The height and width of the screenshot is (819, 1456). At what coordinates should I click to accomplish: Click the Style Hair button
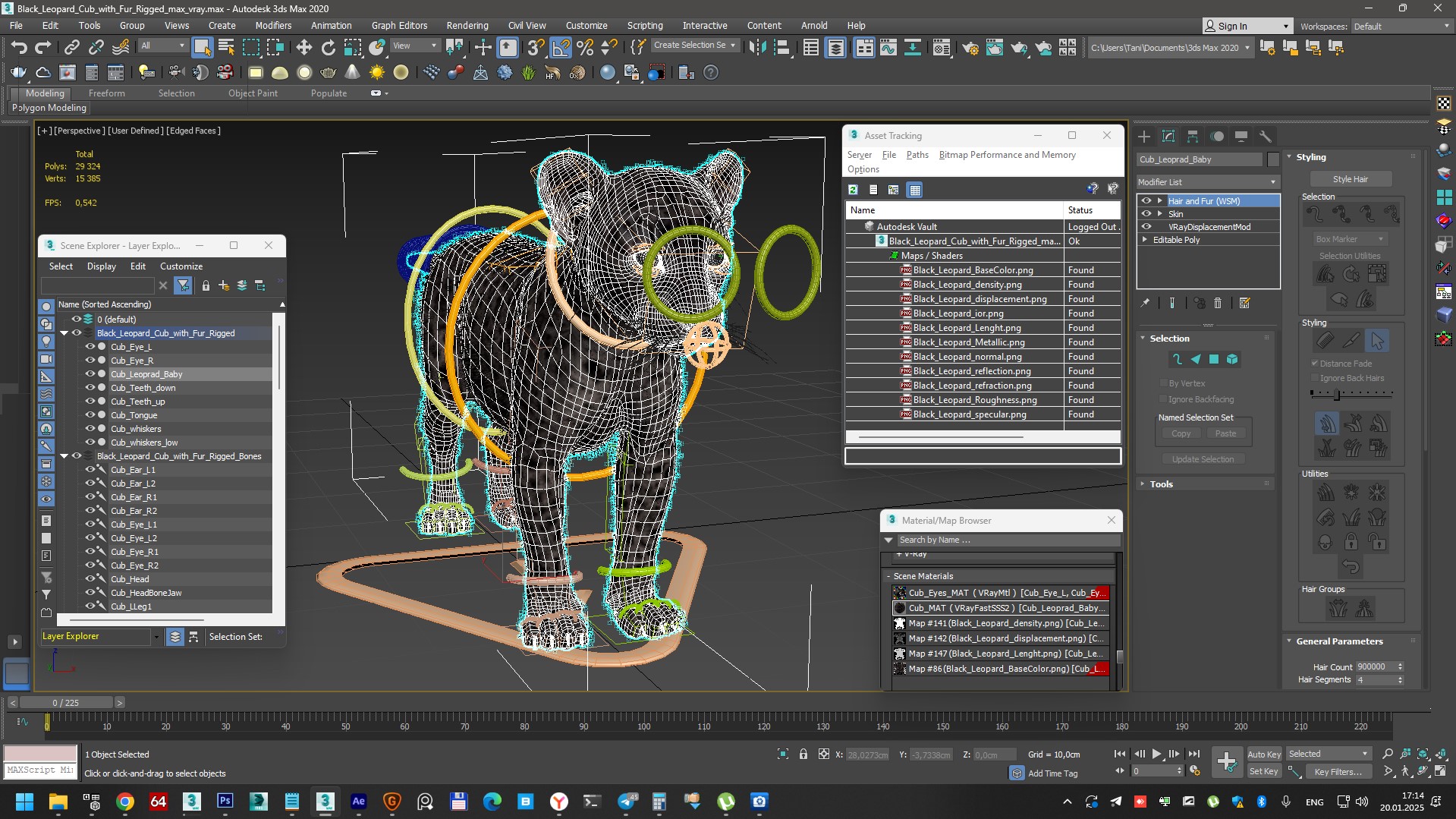(1351, 179)
